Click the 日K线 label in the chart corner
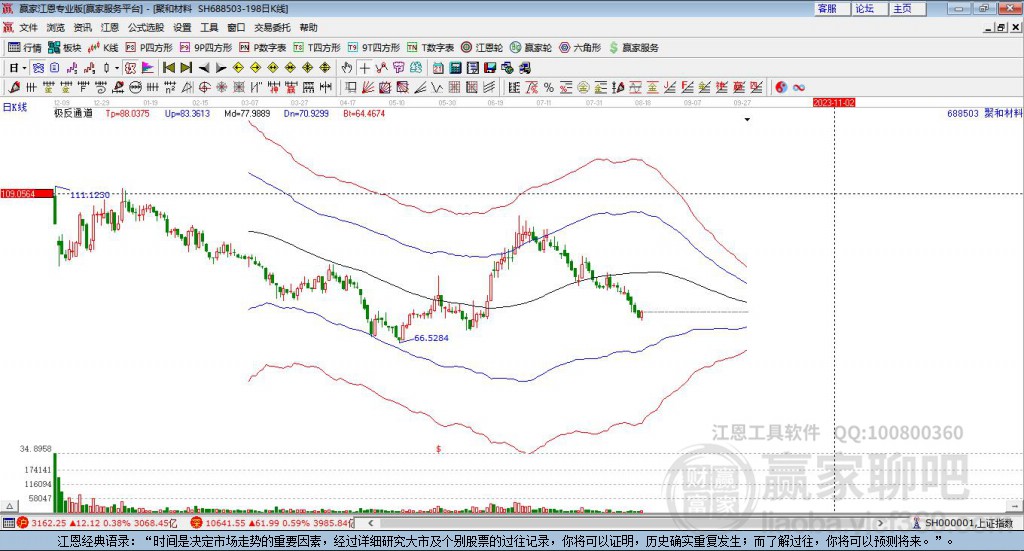Viewport: 1024px width, 551px height. tap(15, 107)
